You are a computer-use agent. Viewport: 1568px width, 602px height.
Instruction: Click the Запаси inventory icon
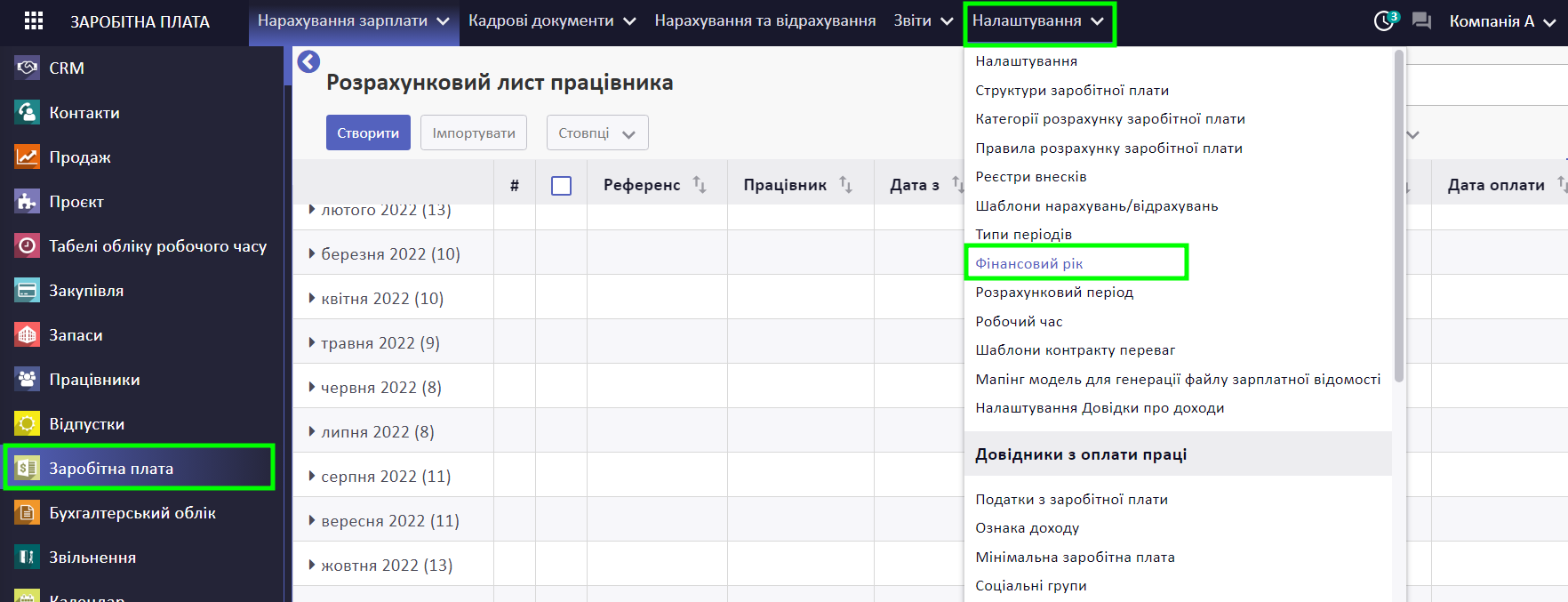[28, 334]
